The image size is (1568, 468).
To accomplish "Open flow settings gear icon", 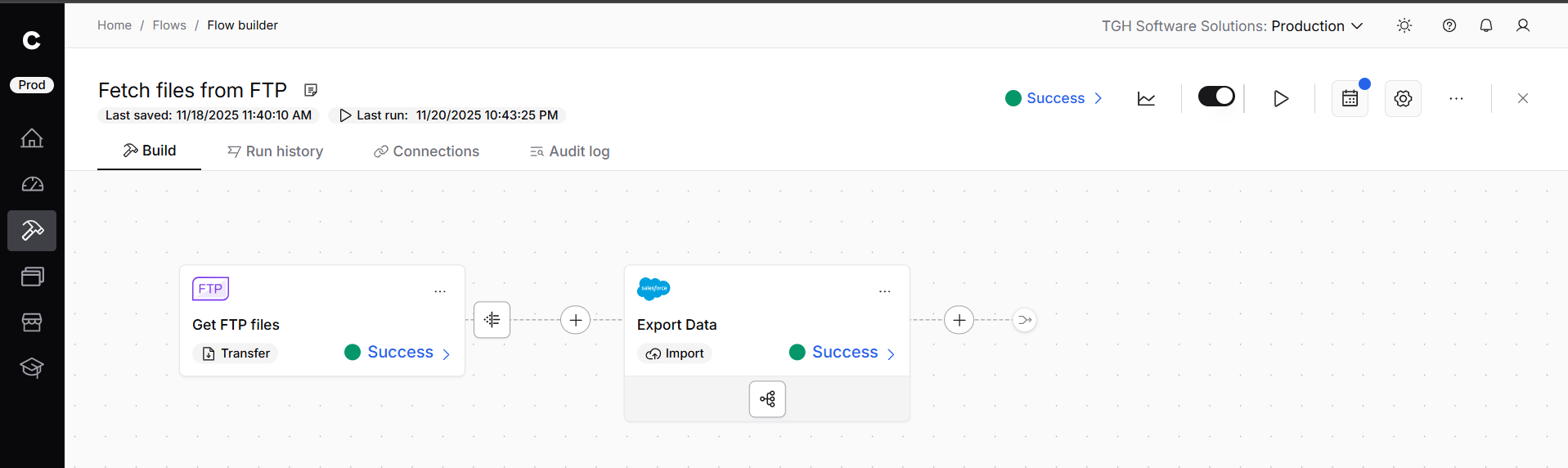I will tap(1403, 99).
